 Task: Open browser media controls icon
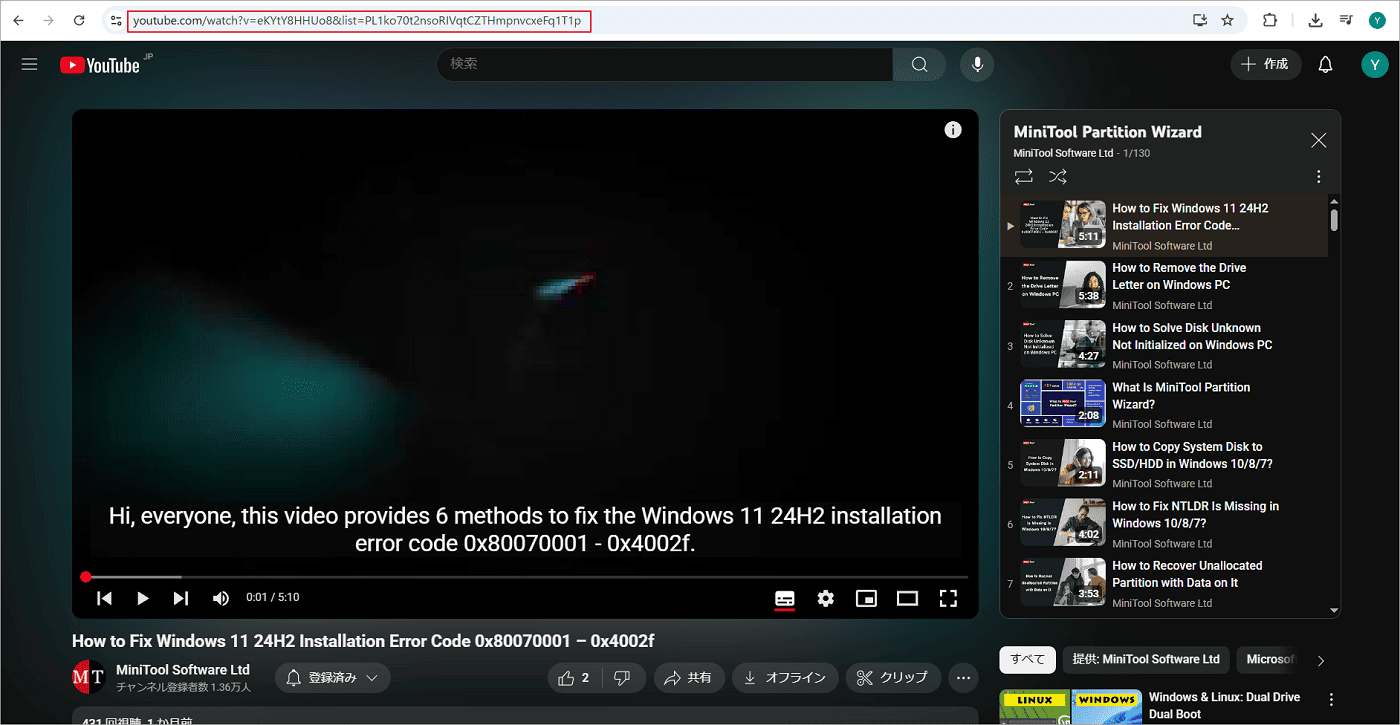(1346, 20)
